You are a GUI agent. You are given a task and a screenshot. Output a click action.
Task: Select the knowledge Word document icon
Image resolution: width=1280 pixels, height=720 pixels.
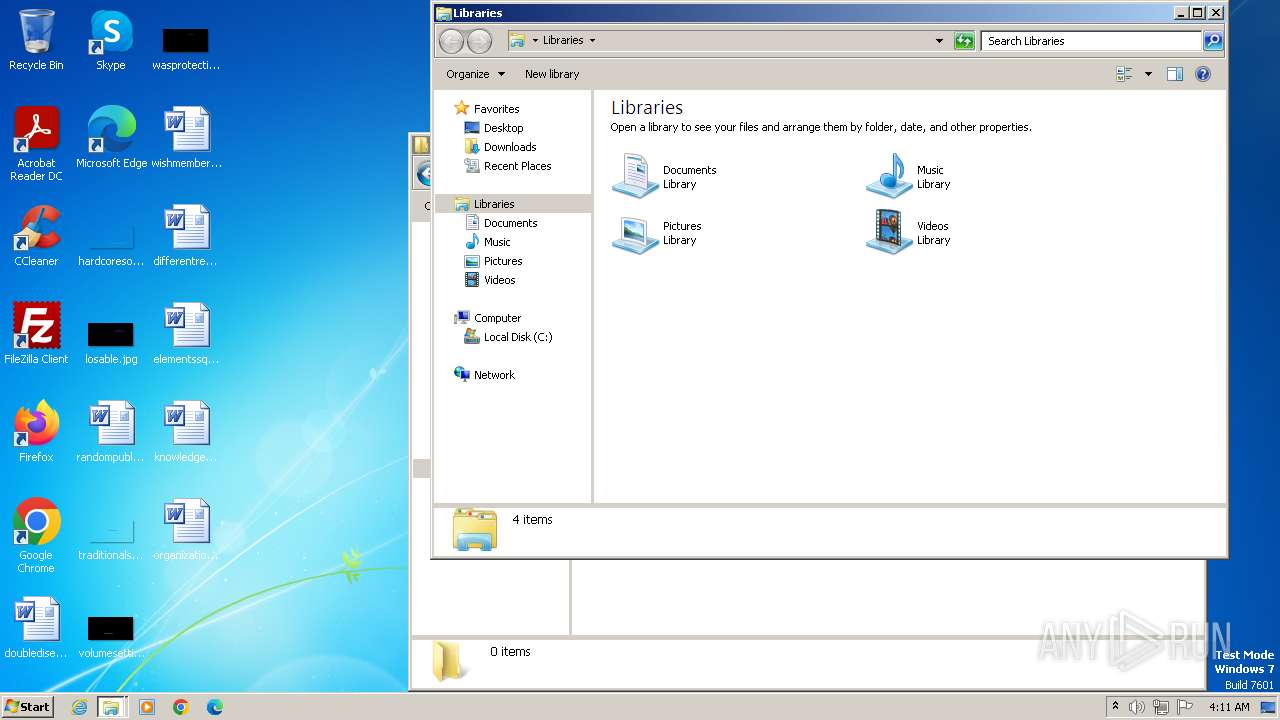[x=187, y=432]
